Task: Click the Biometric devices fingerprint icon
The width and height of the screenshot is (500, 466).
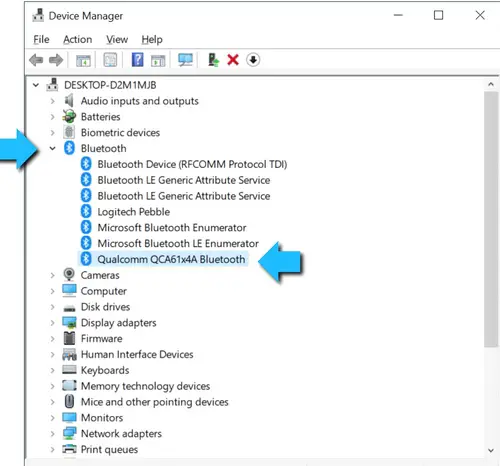Action: 69,132
